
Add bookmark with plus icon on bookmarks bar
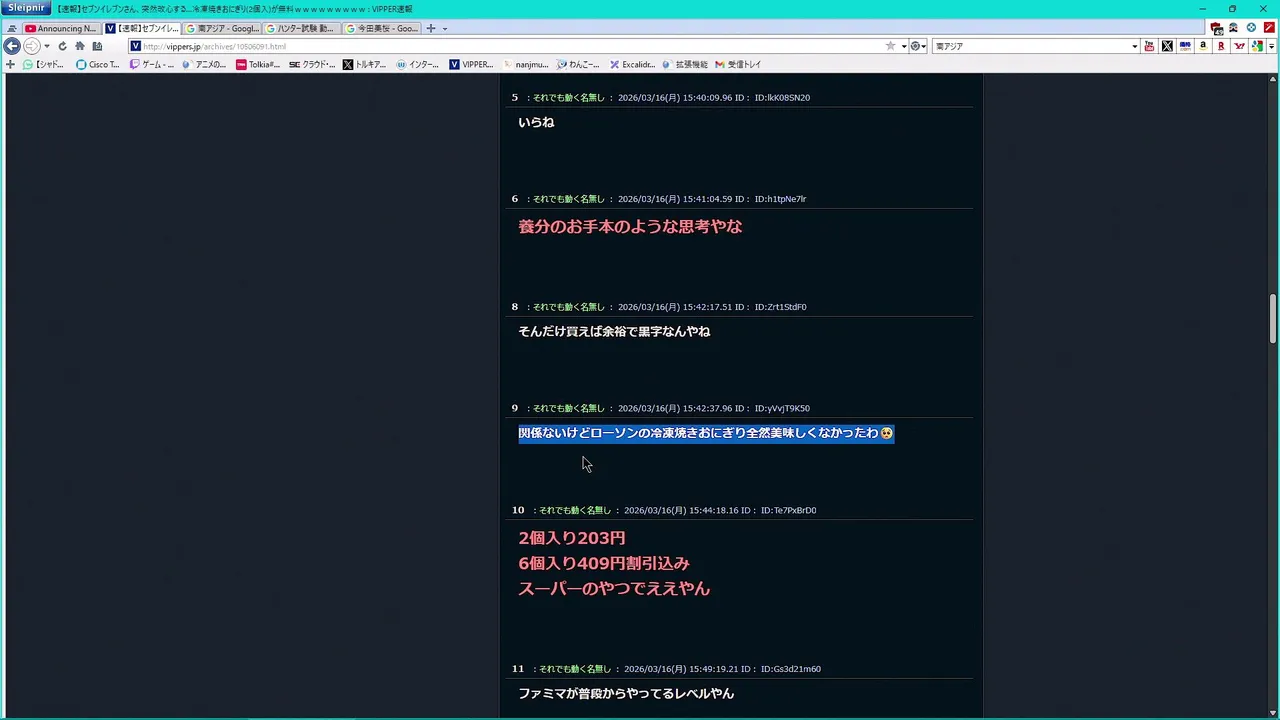10,64
